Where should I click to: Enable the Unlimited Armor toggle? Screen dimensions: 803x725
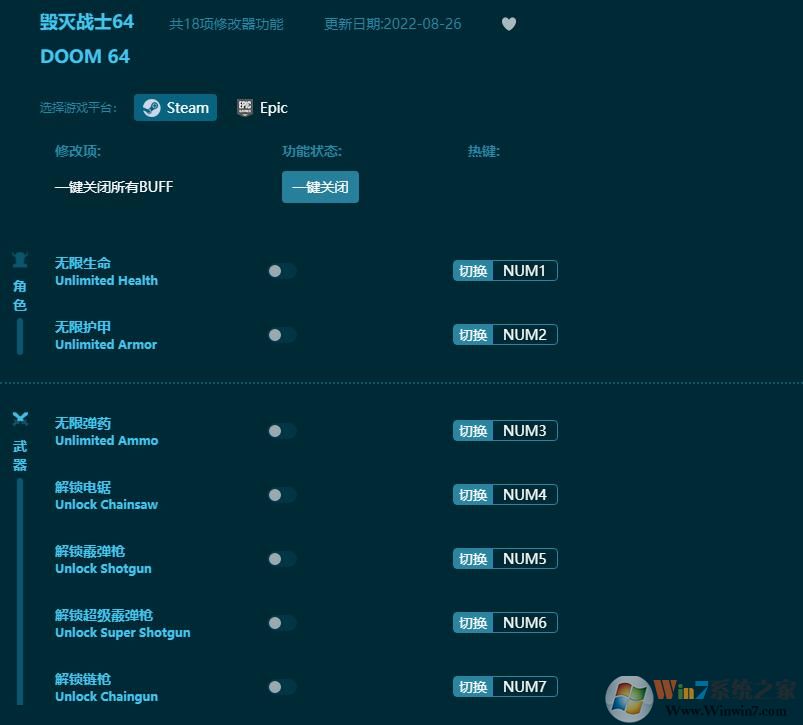pyautogui.click(x=281, y=334)
